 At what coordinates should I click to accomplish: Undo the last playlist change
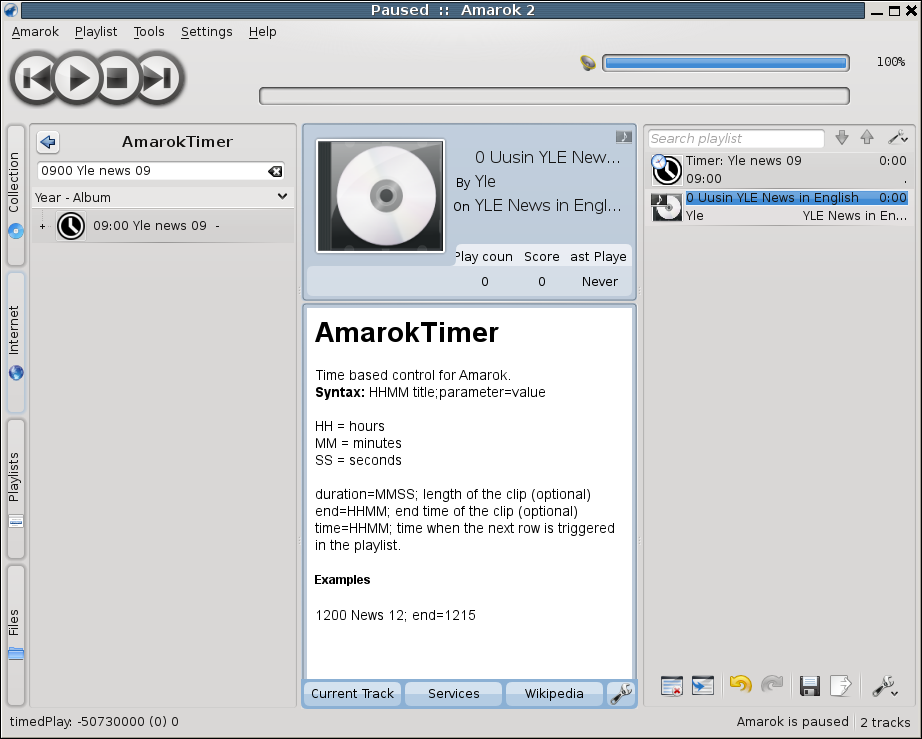(x=740, y=685)
